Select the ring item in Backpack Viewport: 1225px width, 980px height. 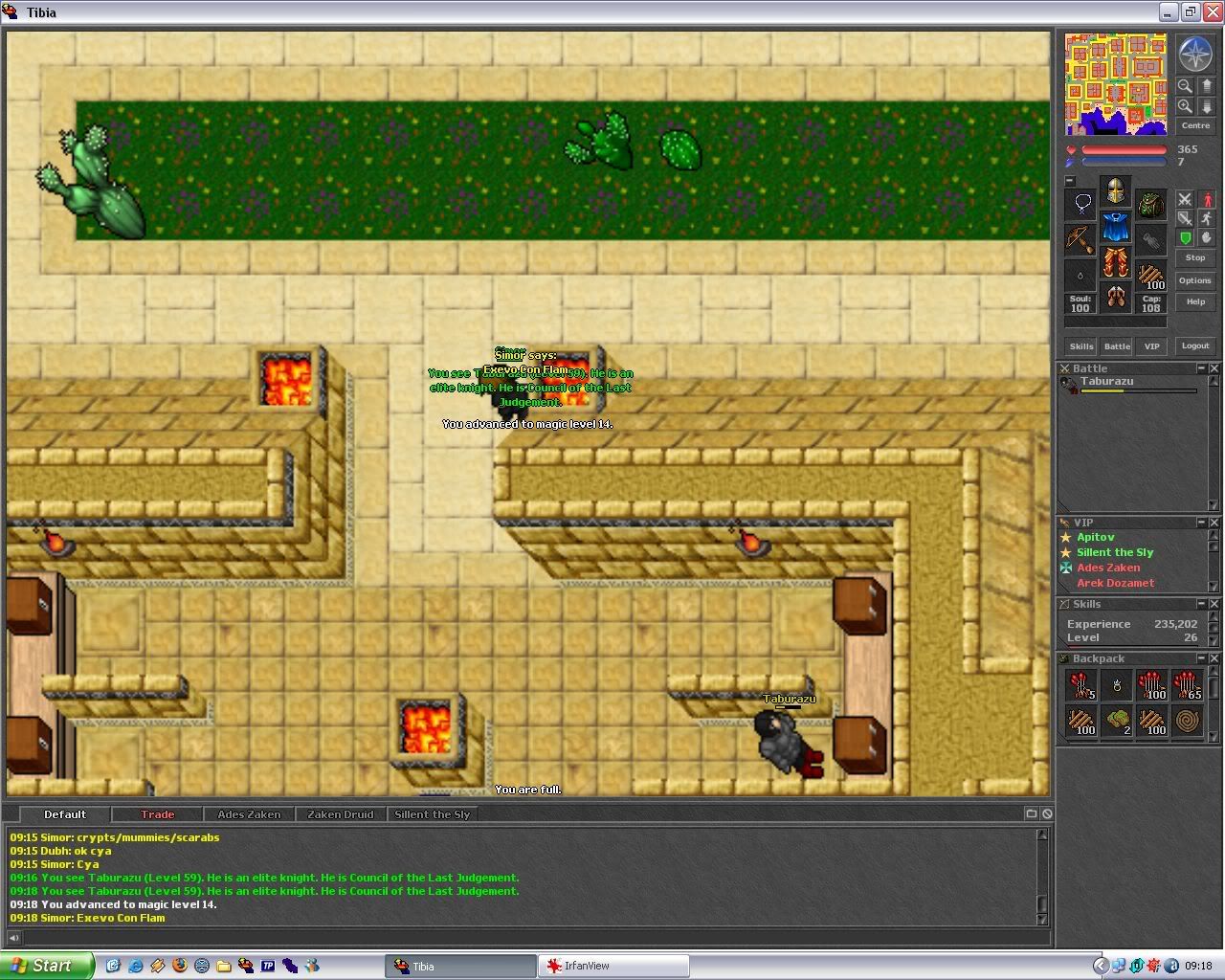point(1117,685)
